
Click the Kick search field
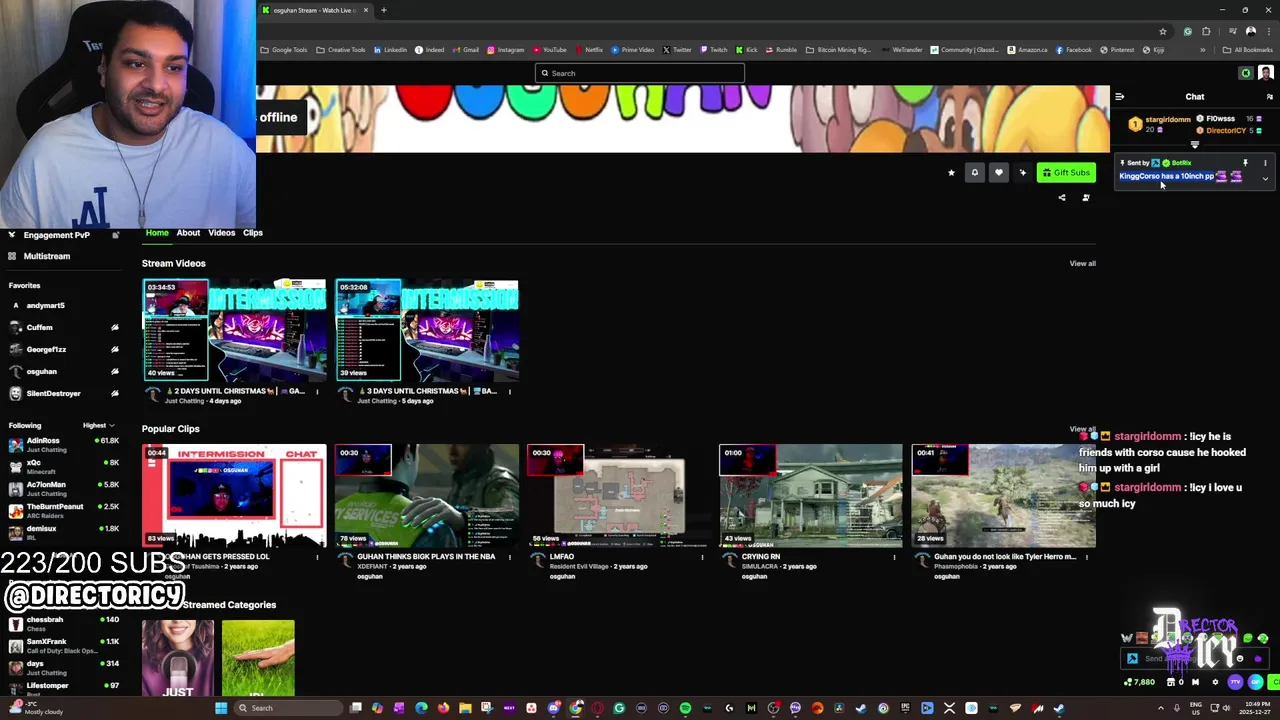(x=640, y=73)
